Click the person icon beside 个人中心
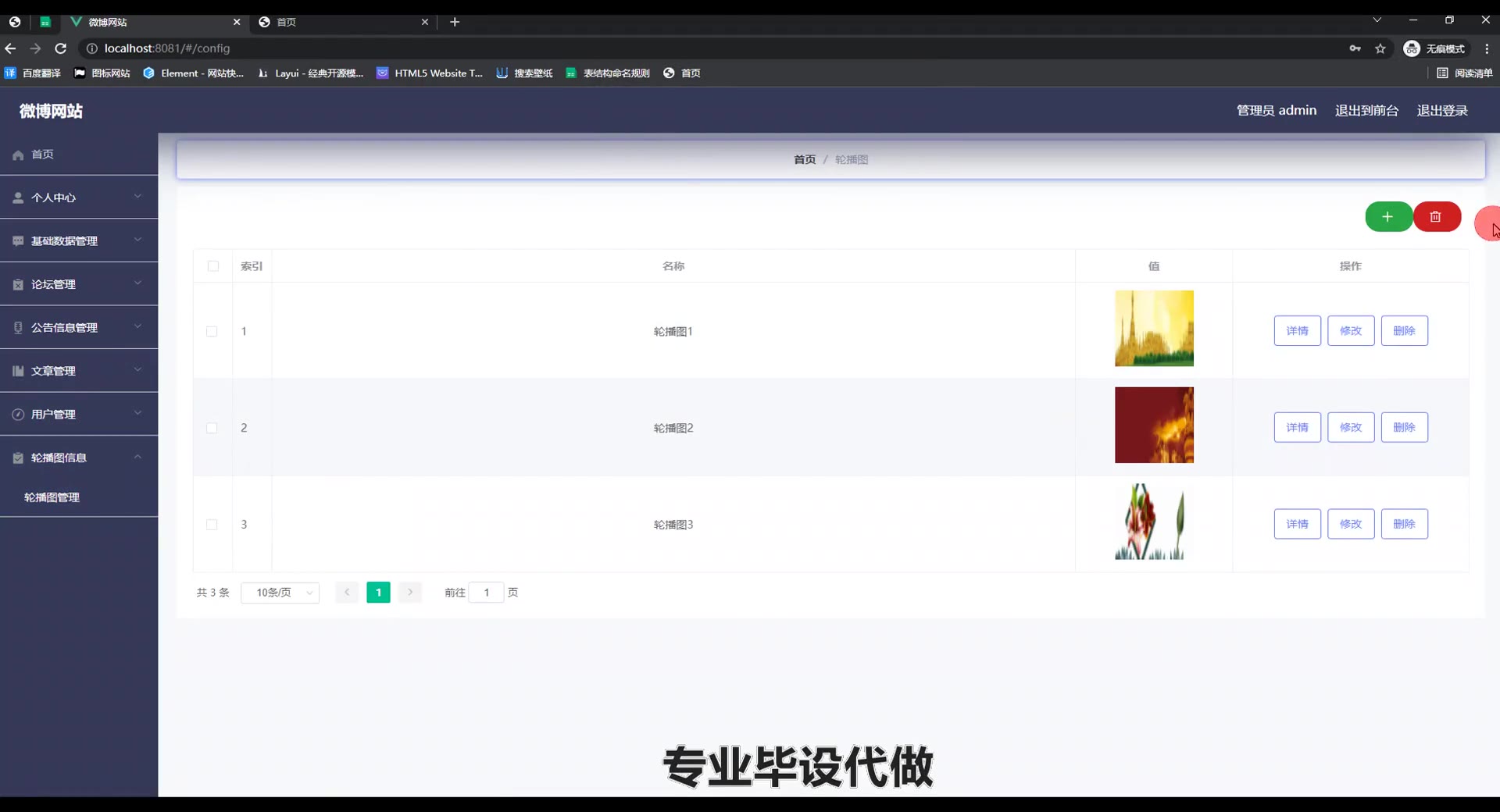 [18, 198]
